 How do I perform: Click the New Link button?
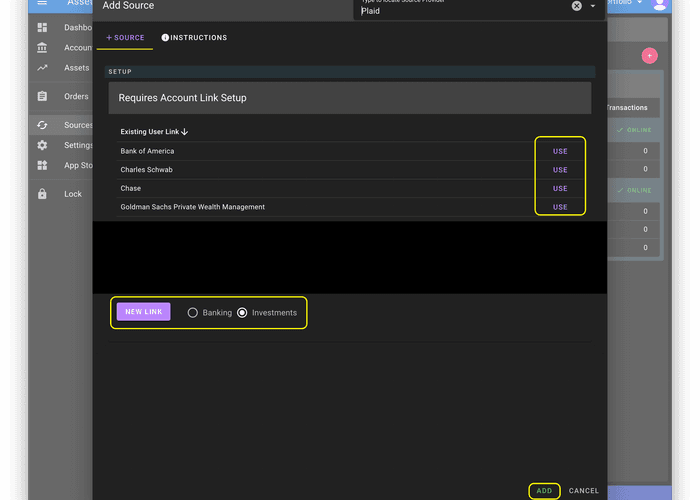pyautogui.click(x=144, y=312)
